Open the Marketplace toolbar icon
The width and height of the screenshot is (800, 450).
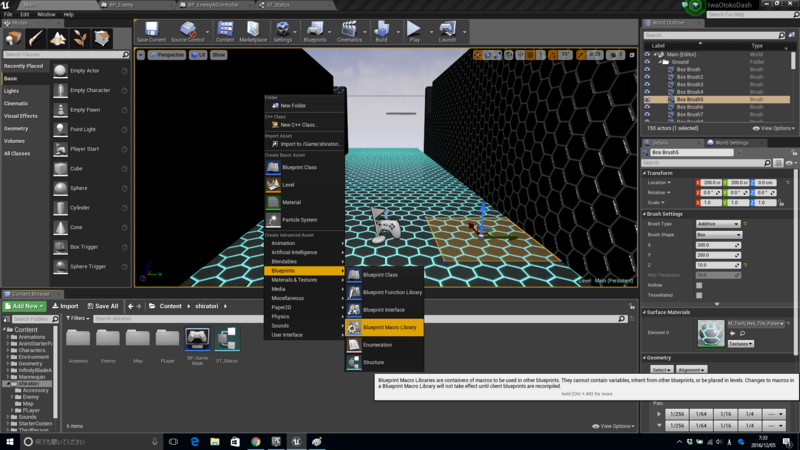(253, 32)
